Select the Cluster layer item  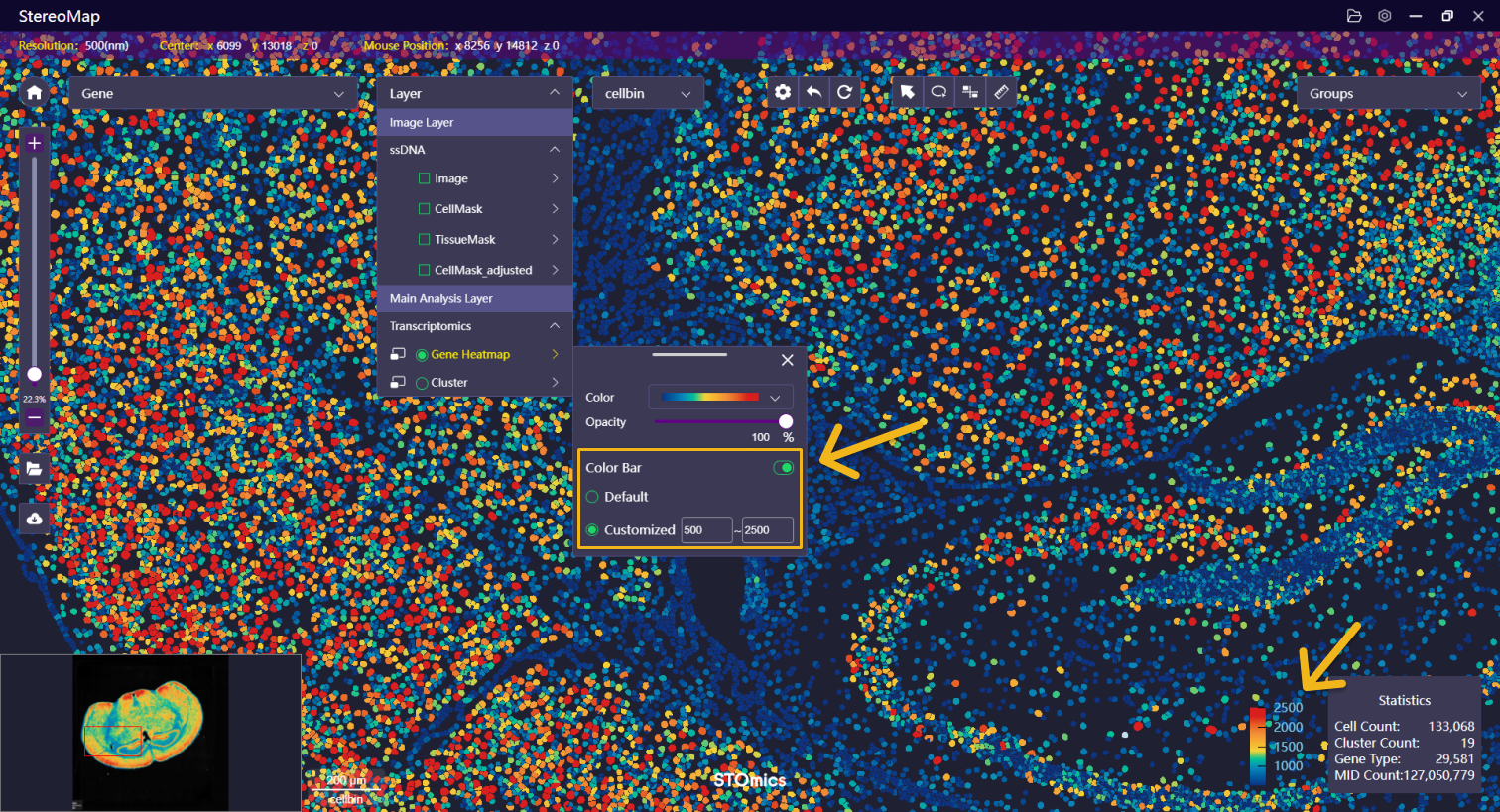(x=448, y=383)
